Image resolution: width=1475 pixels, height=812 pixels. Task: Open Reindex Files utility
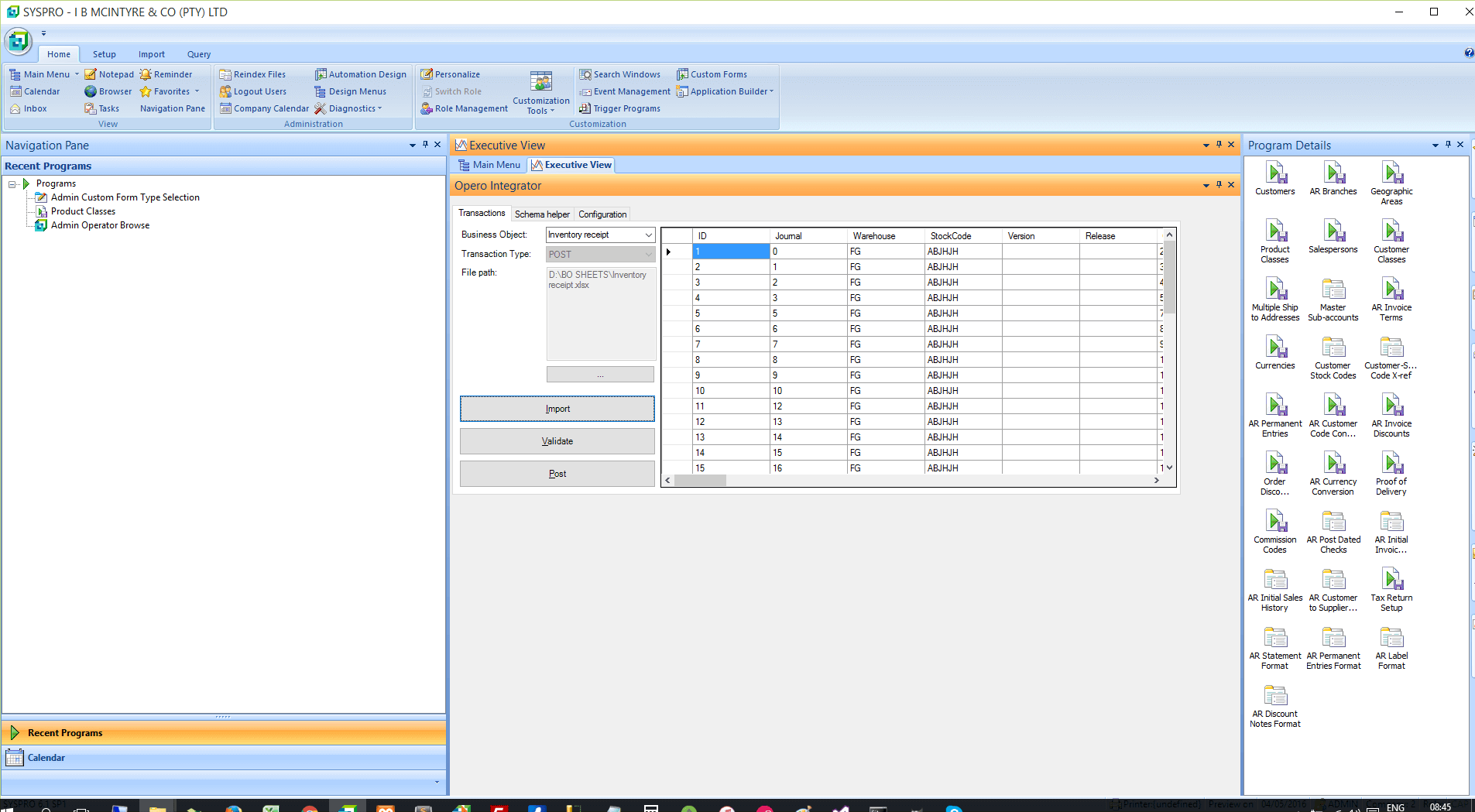(x=252, y=74)
